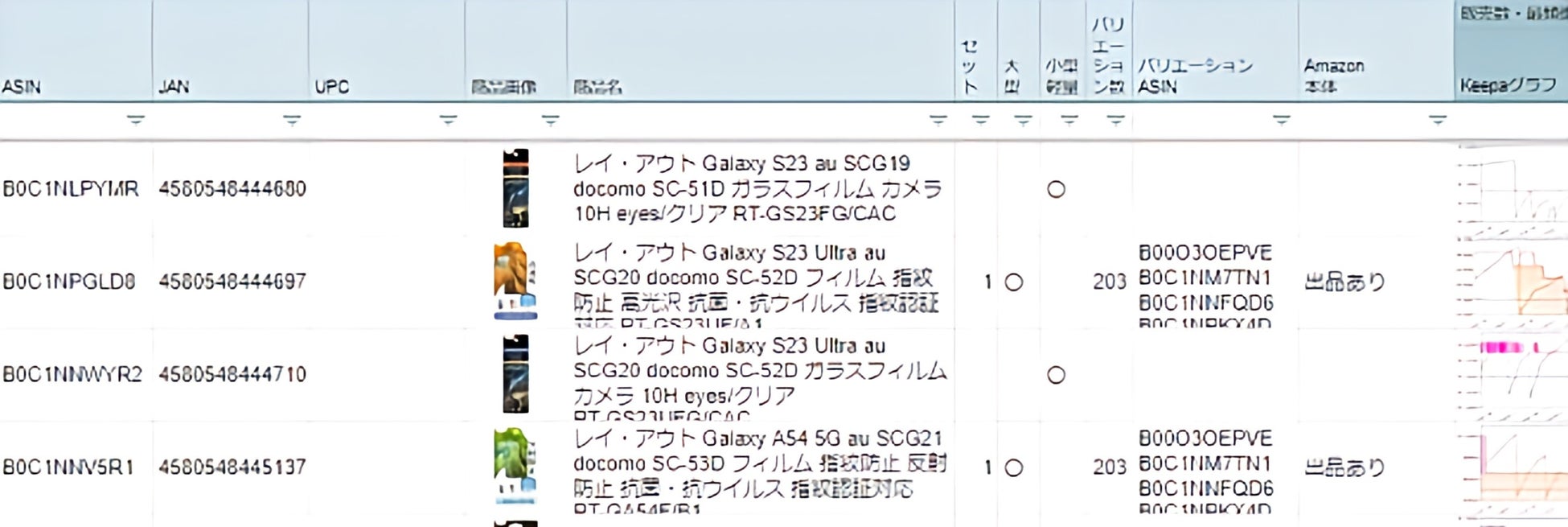This screenshot has height=527, width=1568.
Task: Open product thumbnail for B0C1NNWYR2 row
Action: [x=515, y=374]
